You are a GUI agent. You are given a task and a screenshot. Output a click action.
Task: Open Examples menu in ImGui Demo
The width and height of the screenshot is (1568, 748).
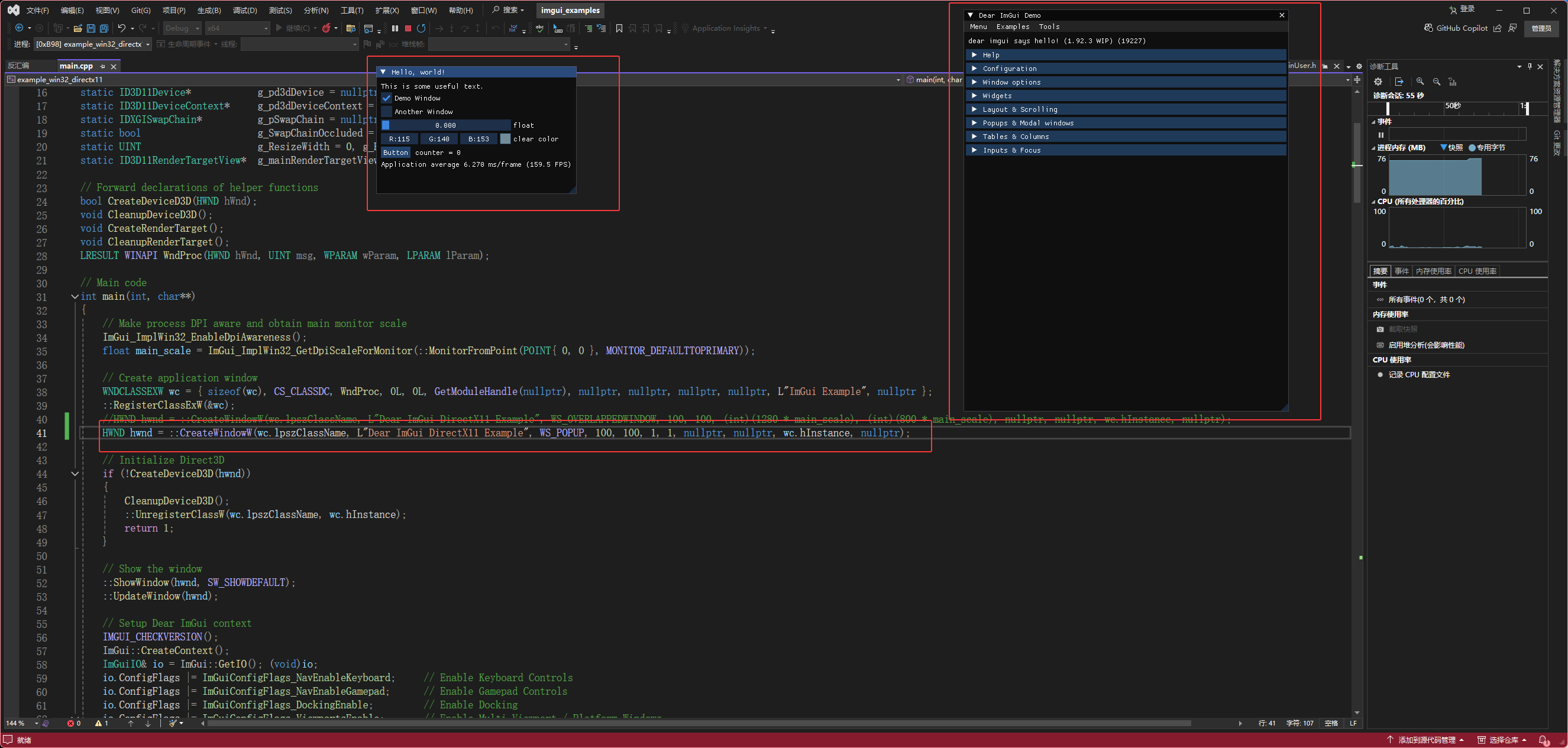coord(1013,27)
